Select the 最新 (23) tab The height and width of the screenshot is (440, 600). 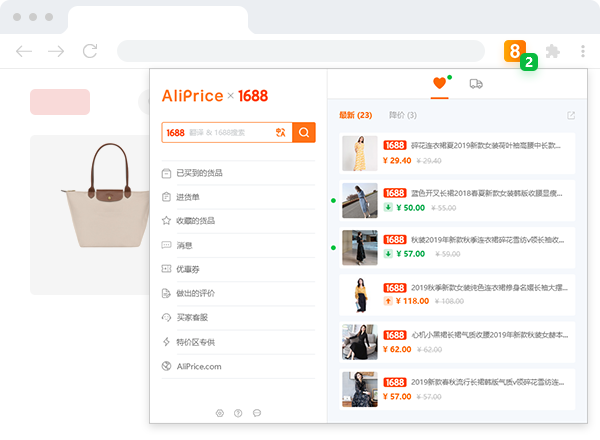[355, 115]
